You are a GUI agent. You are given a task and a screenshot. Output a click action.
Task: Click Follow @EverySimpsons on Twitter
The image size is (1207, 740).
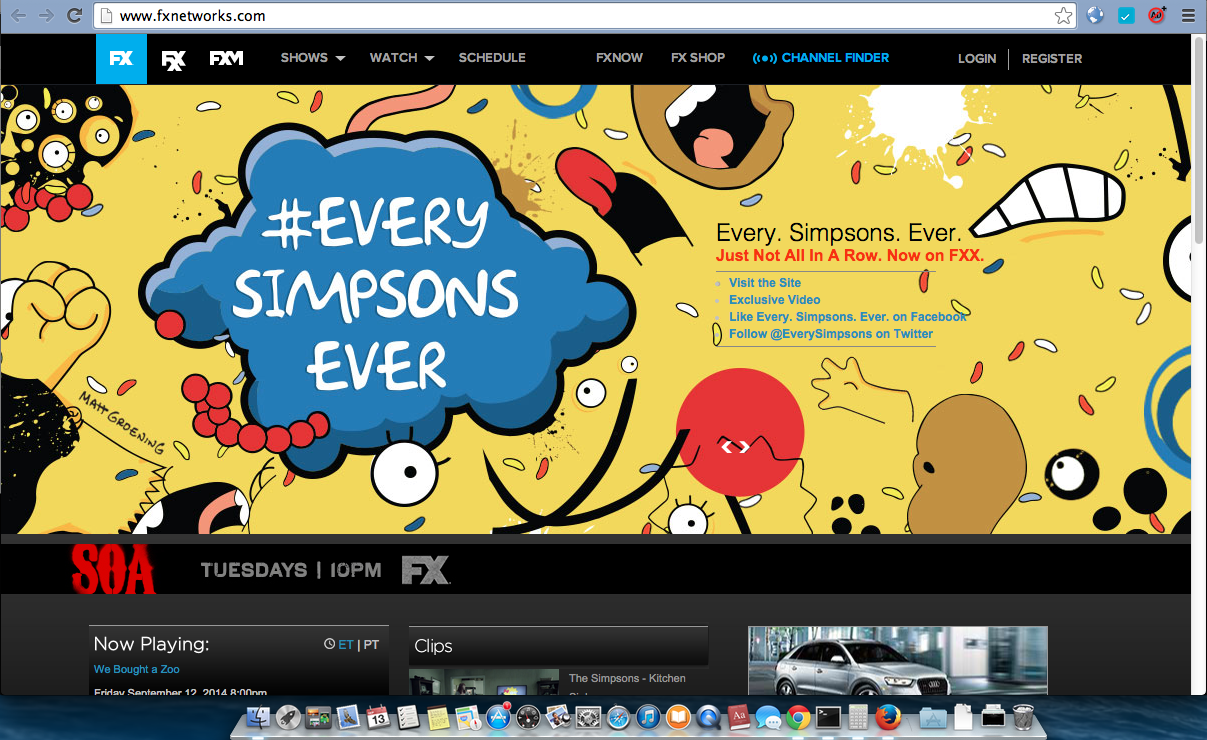[x=831, y=334]
